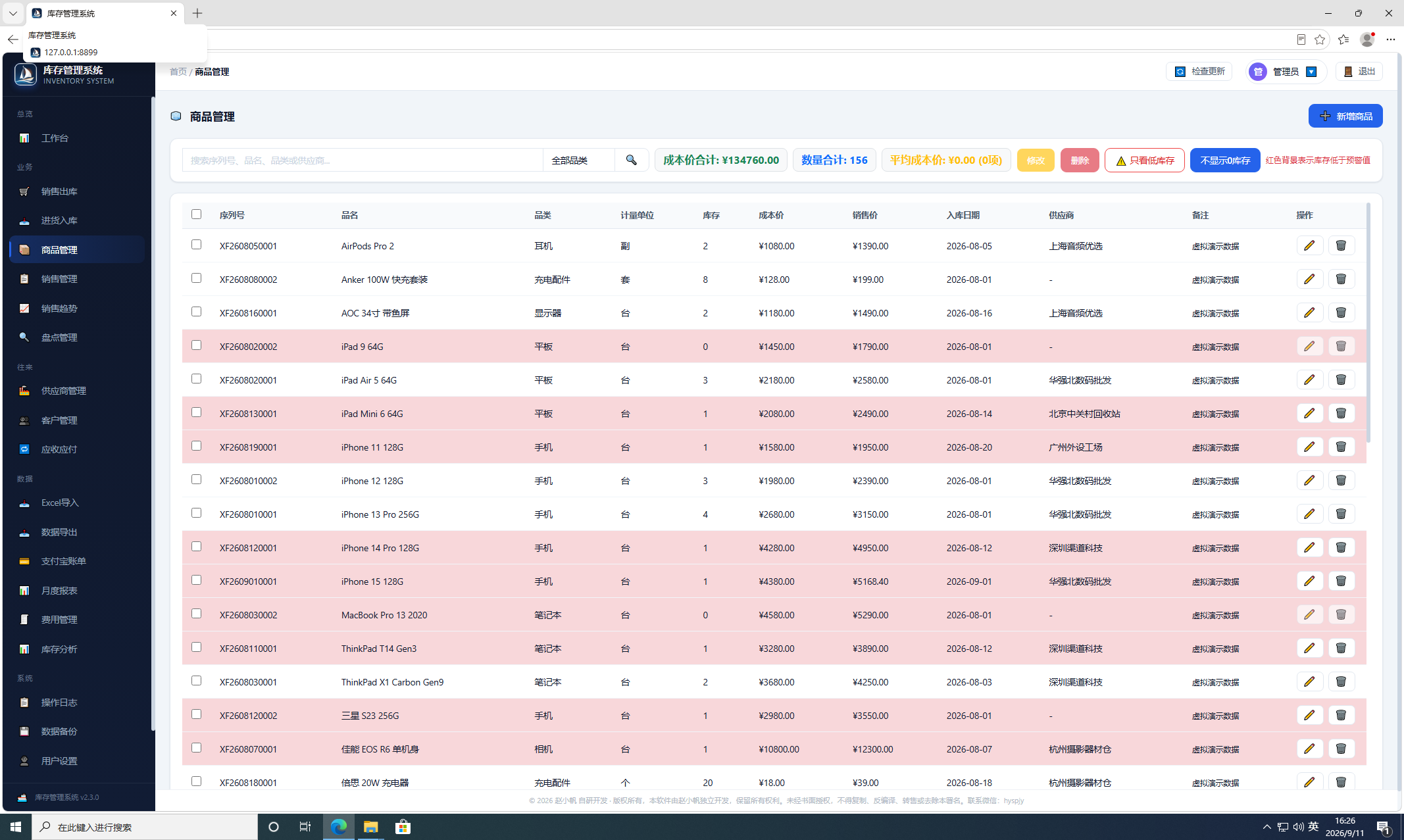Click trash icon for iPad Air 5 64G
Image resolution: width=1404 pixels, height=840 pixels.
coord(1341,380)
